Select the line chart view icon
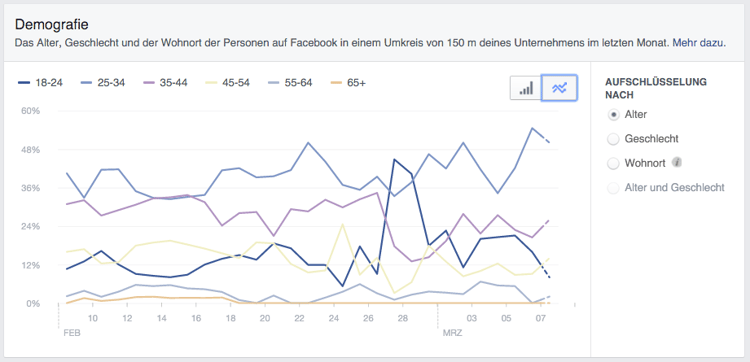The height and width of the screenshot is (362, 750). tap(559, 88)
